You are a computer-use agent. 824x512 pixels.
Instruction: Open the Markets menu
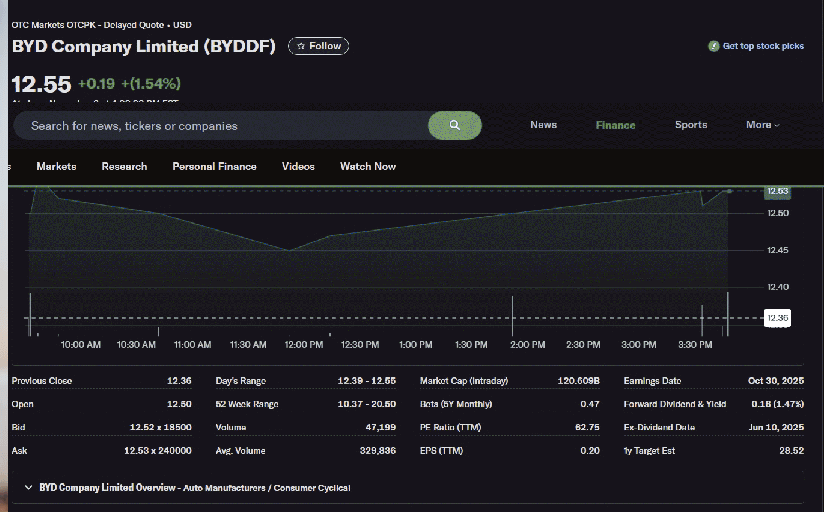pyautogui.click(x=56, y=166)
